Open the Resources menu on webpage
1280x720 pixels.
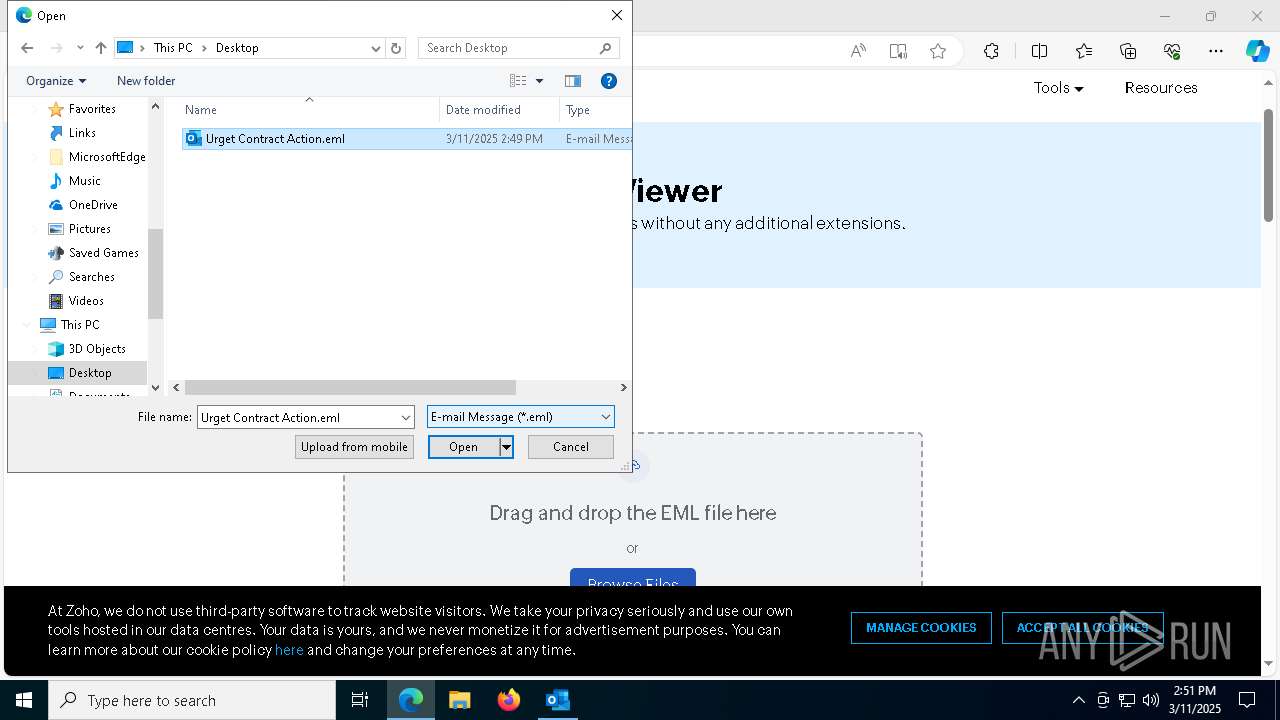(1161, 88)
